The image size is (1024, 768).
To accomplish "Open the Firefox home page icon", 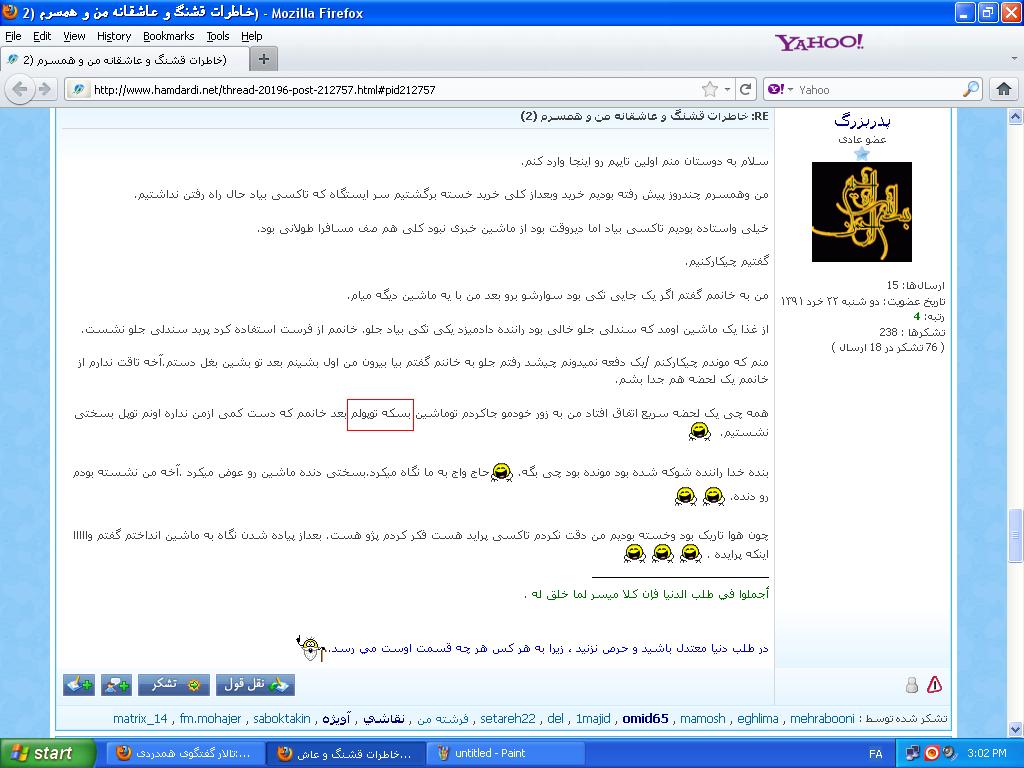I will click(1004, 89).
